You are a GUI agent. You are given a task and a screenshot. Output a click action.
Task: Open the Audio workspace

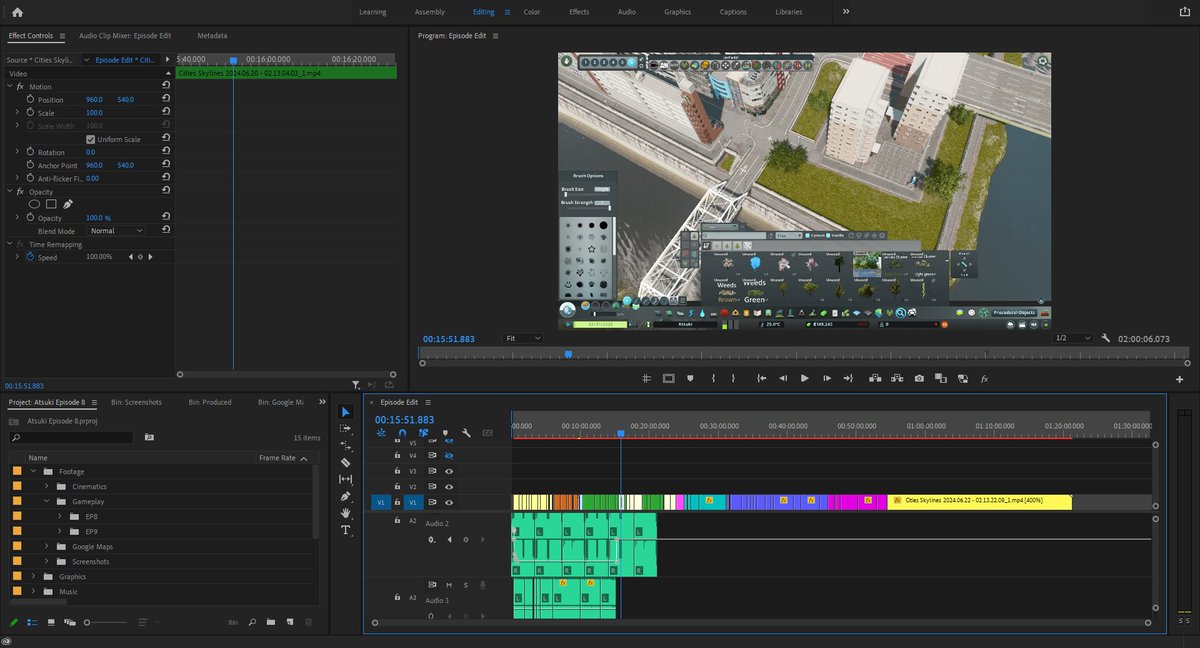pyautogui.click(x=626, y=12)
